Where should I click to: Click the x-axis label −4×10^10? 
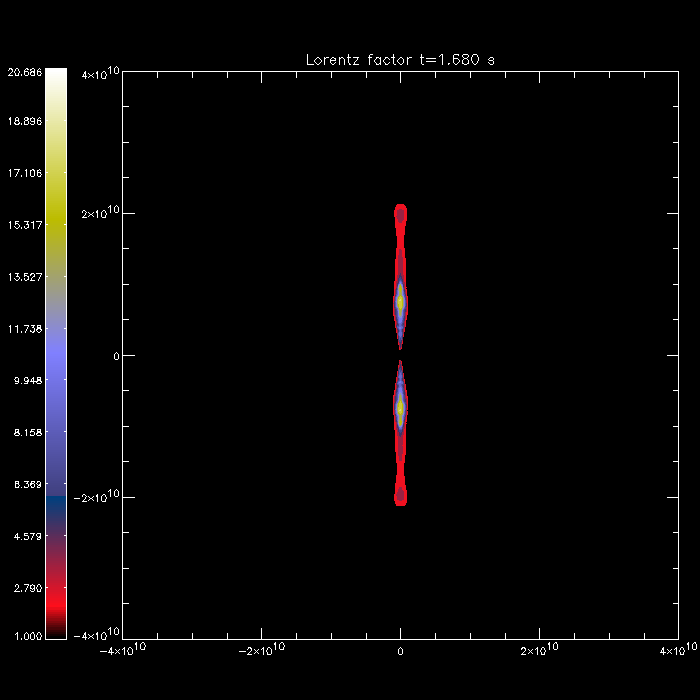[x=122, y=650]
